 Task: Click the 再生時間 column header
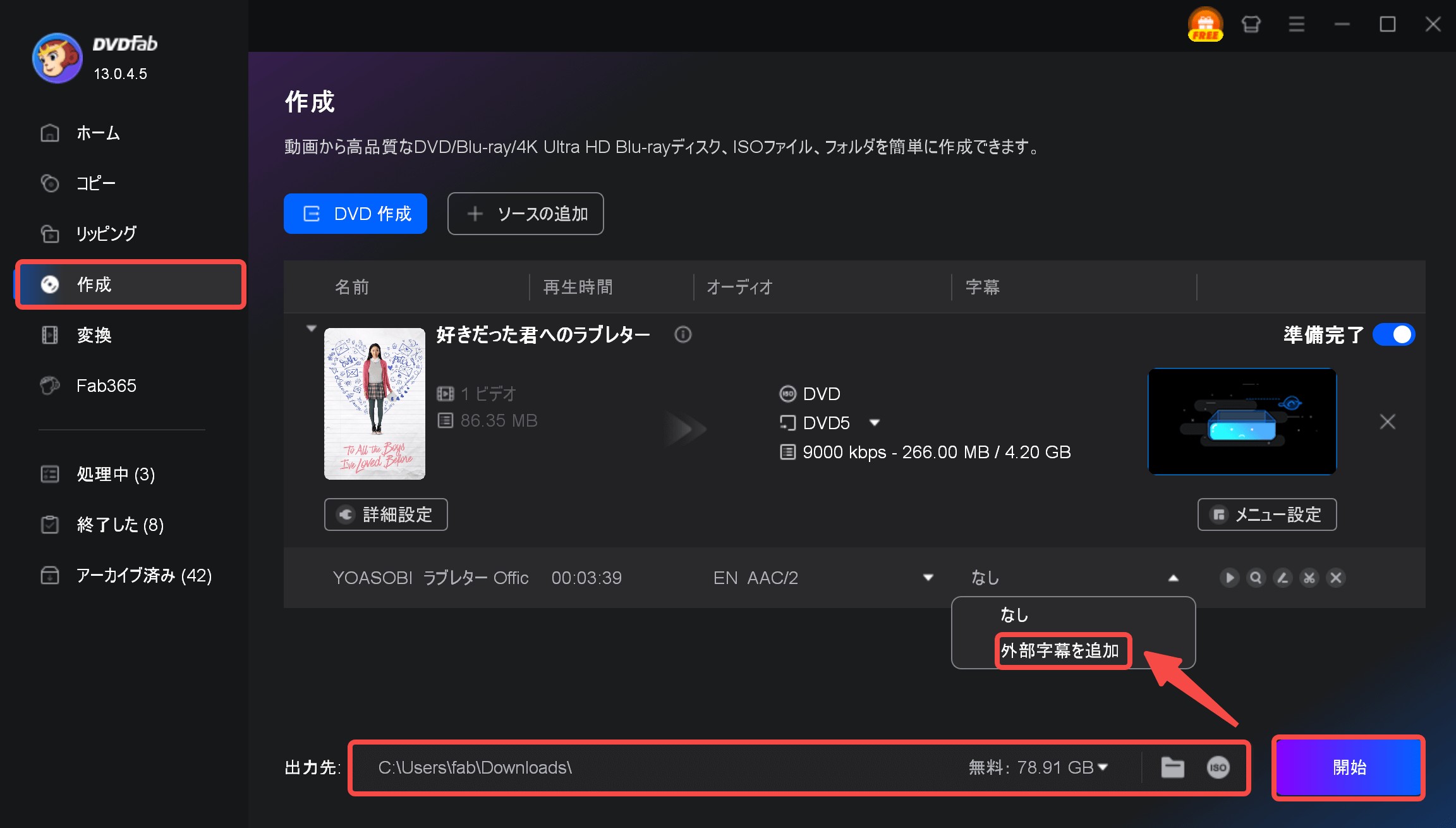(578, 287)
